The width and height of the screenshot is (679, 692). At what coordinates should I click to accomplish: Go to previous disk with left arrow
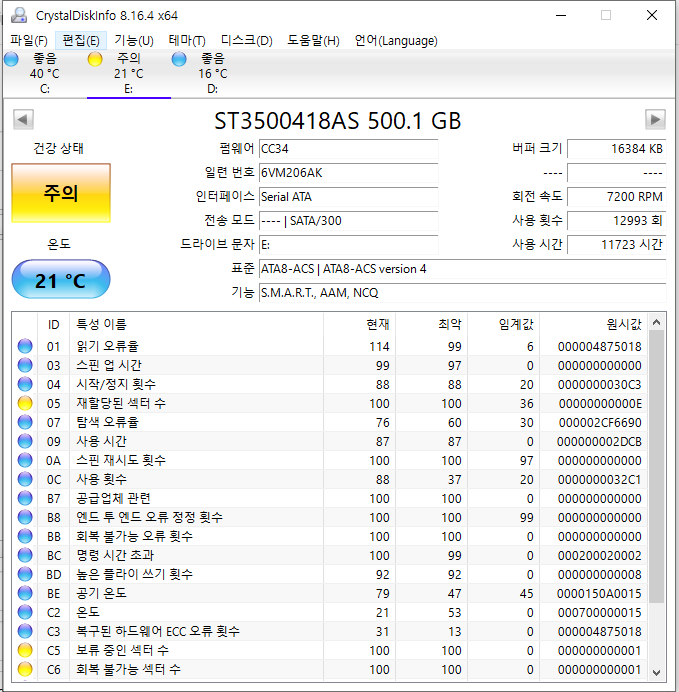pos(23,119)
